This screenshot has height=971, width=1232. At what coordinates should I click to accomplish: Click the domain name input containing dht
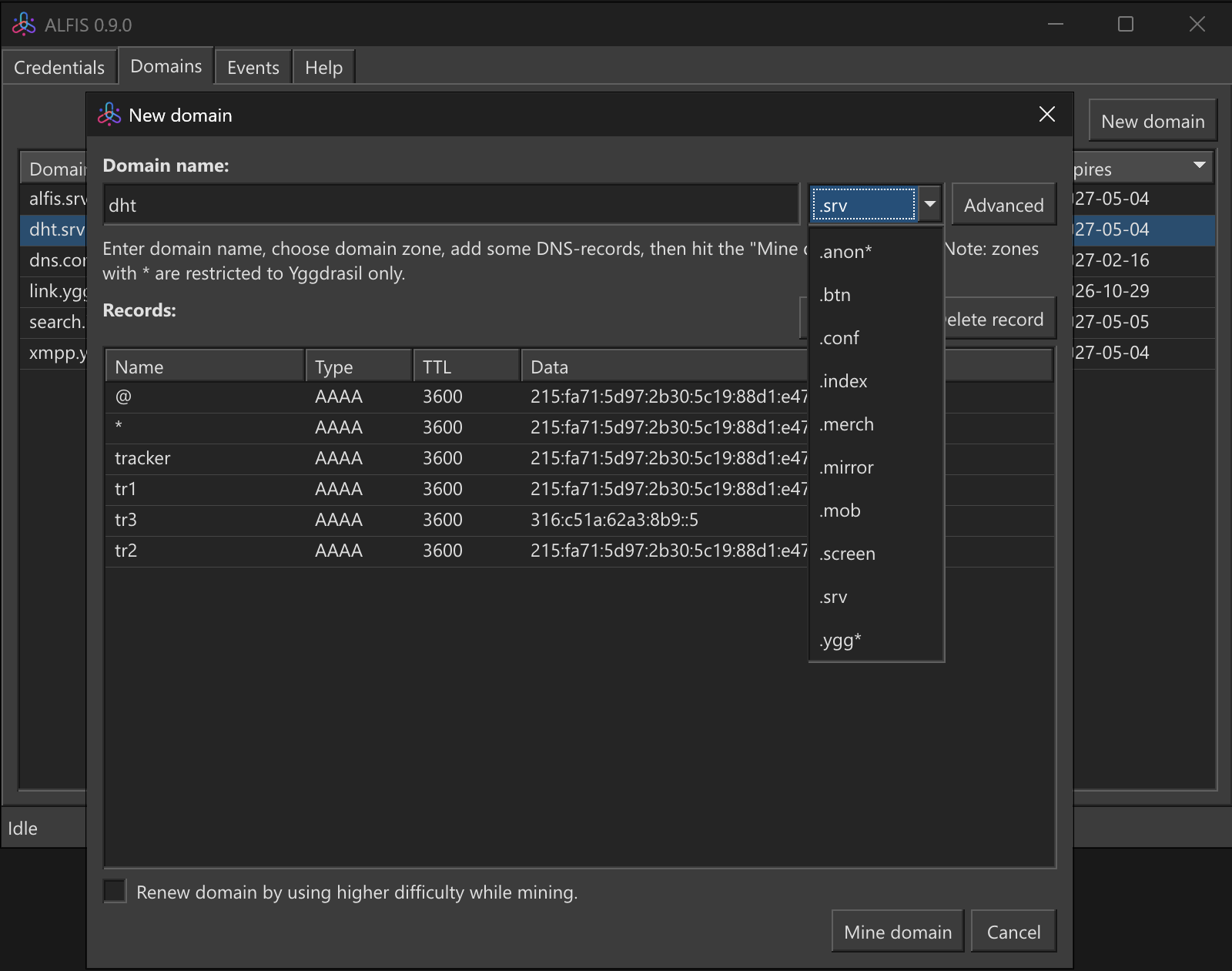452,205
